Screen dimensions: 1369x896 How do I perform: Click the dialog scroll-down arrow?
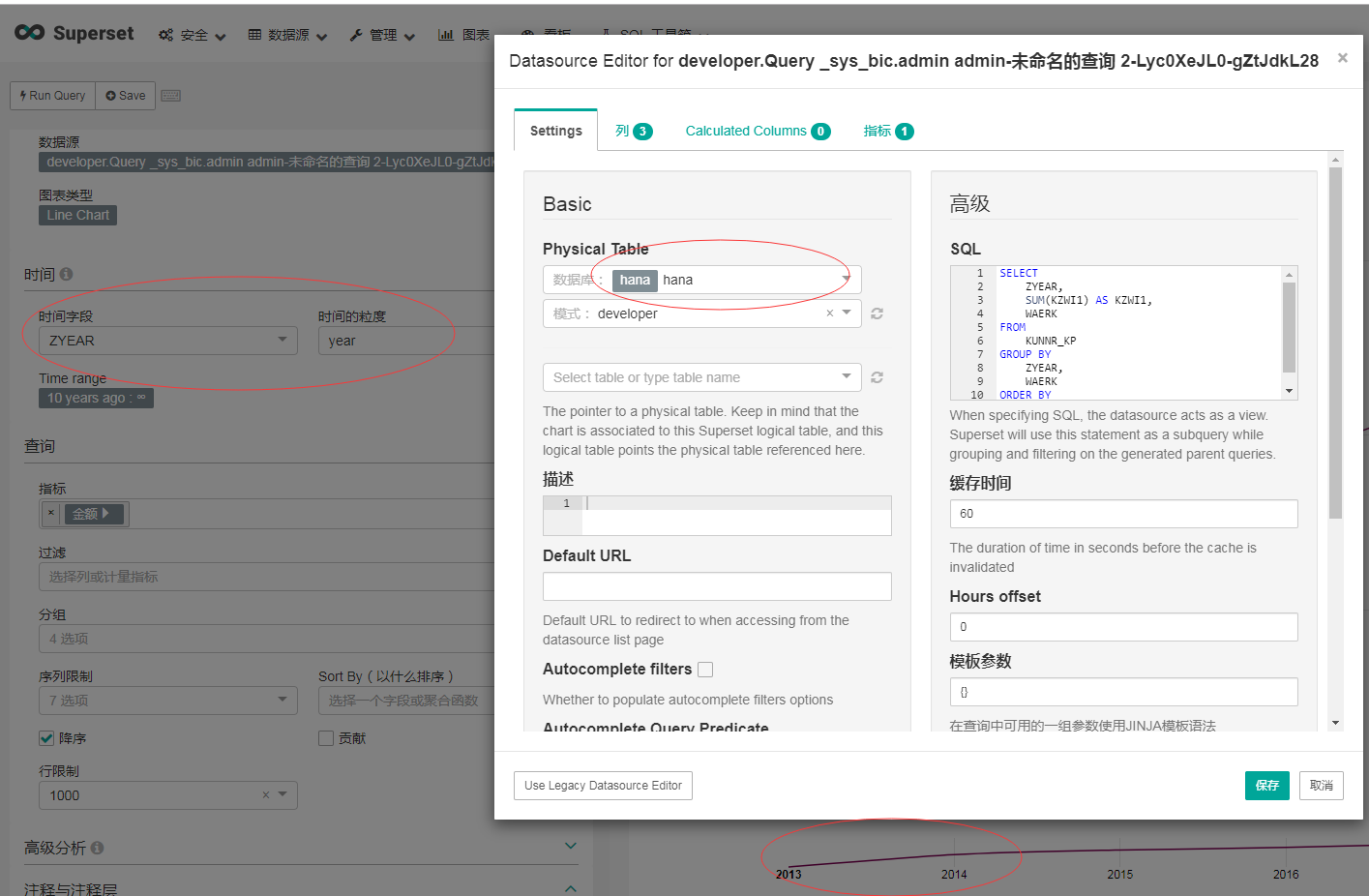[1335, 723]
